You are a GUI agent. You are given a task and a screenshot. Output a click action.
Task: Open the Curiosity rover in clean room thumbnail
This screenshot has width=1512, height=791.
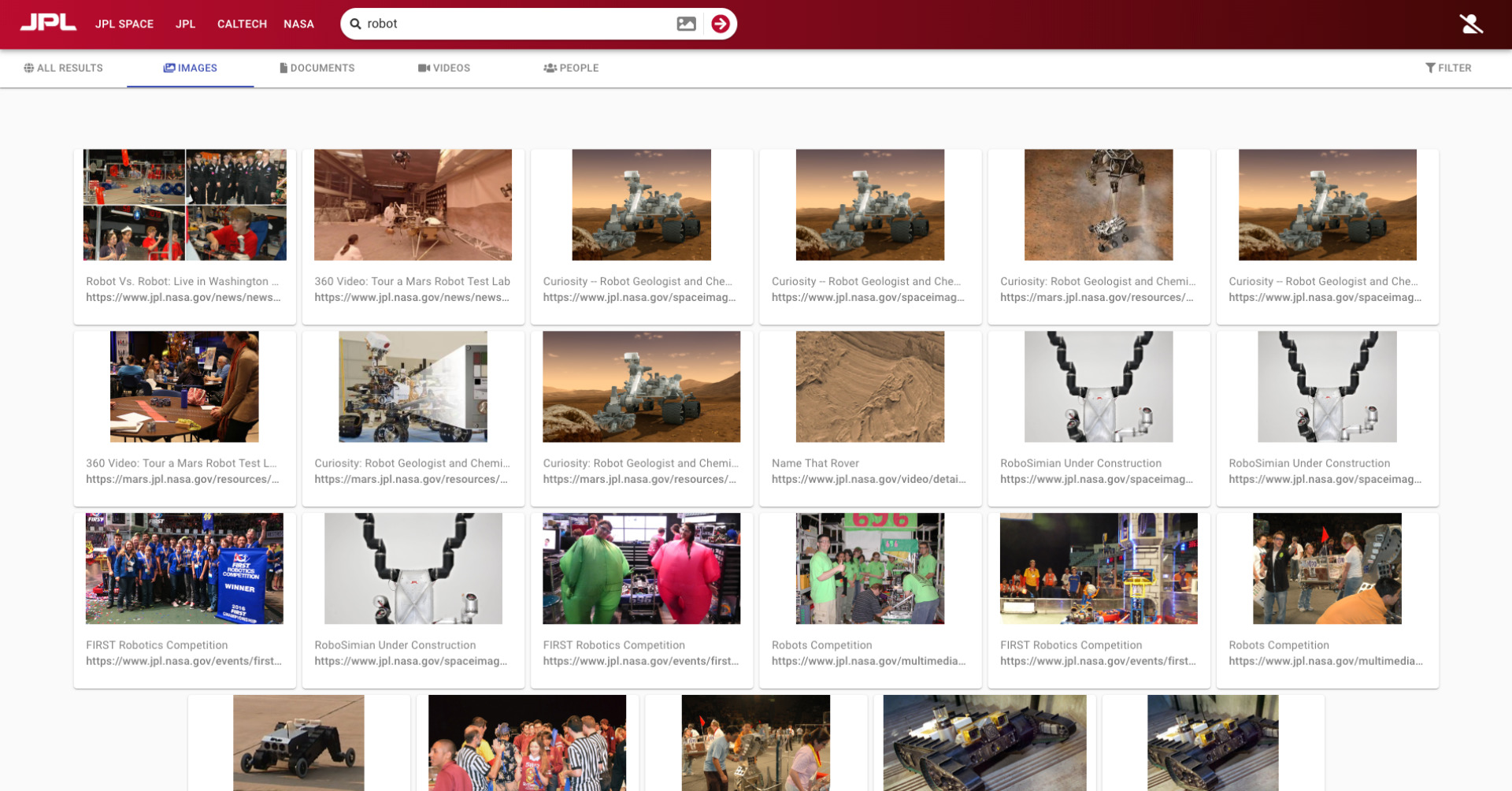tap(413, 387)
